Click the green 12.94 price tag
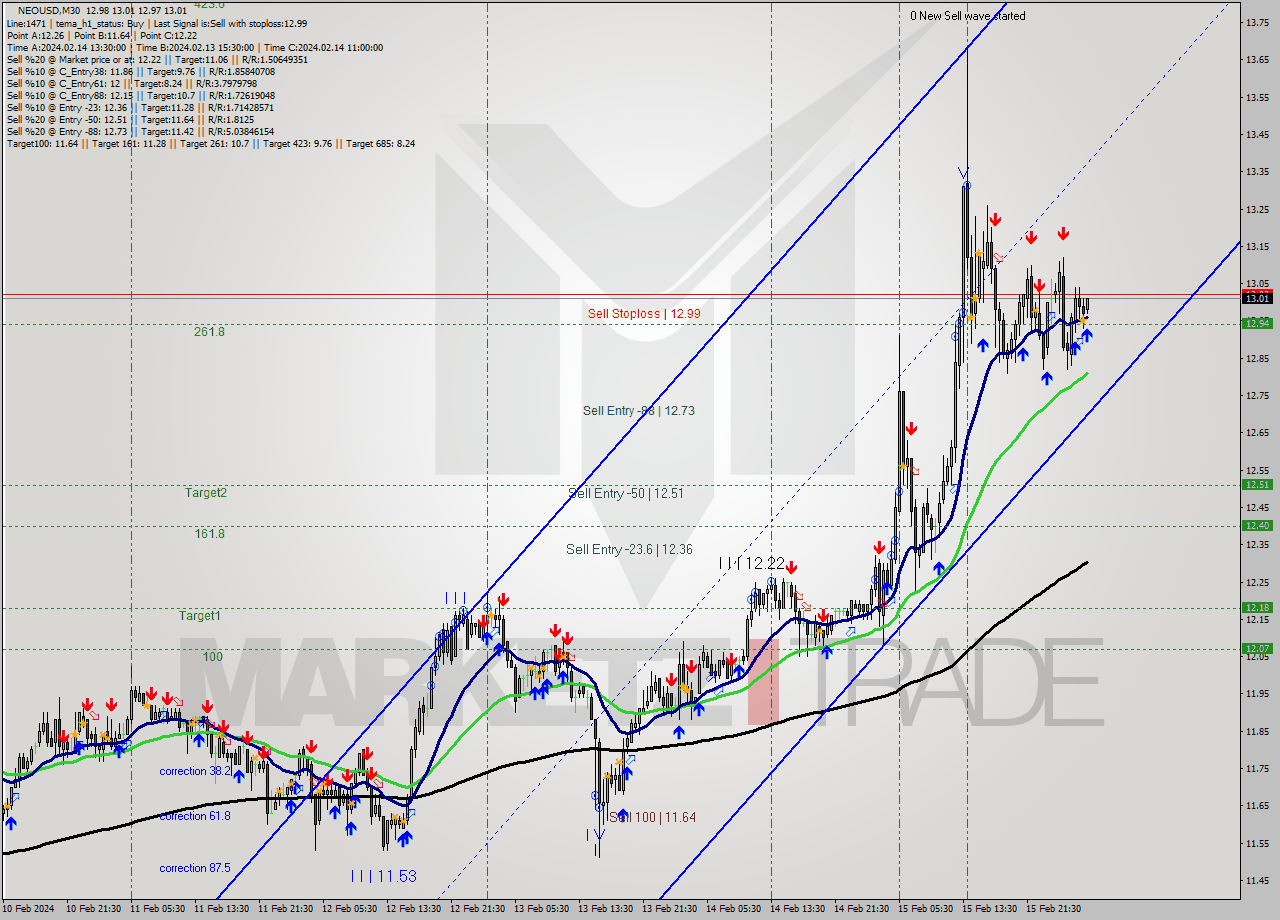 click(x=1257, y=323)
